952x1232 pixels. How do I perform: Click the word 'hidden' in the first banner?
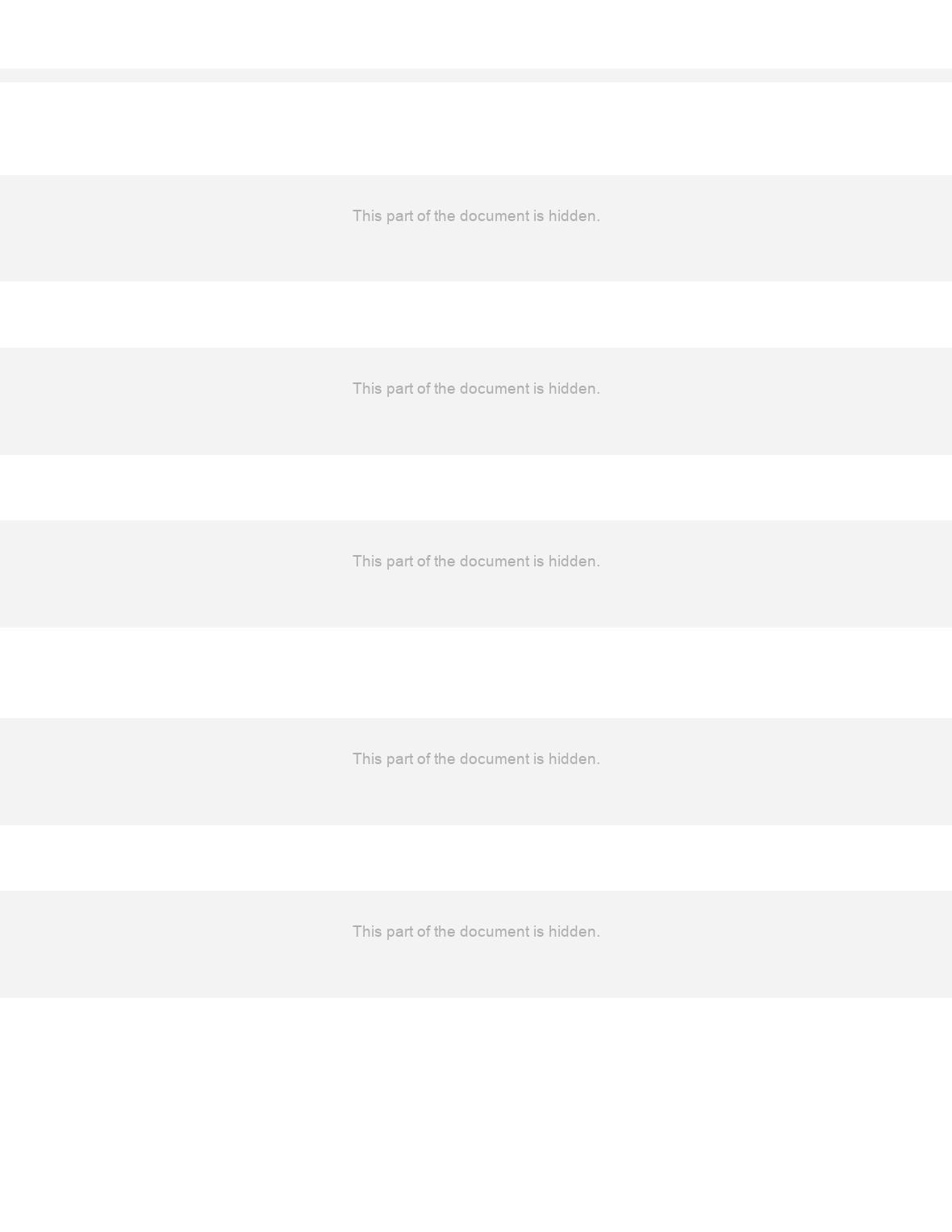(x=574, y=216)
